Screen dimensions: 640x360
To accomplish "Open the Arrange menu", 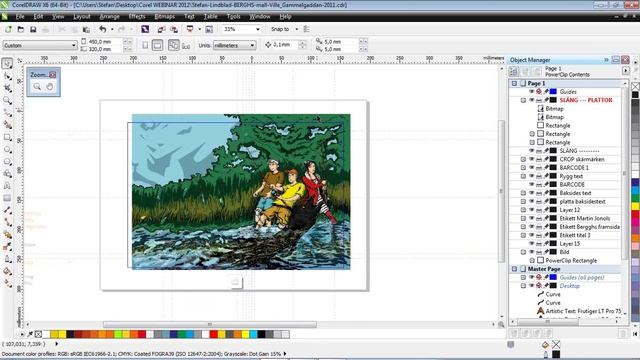I will [x=109, y=17].
